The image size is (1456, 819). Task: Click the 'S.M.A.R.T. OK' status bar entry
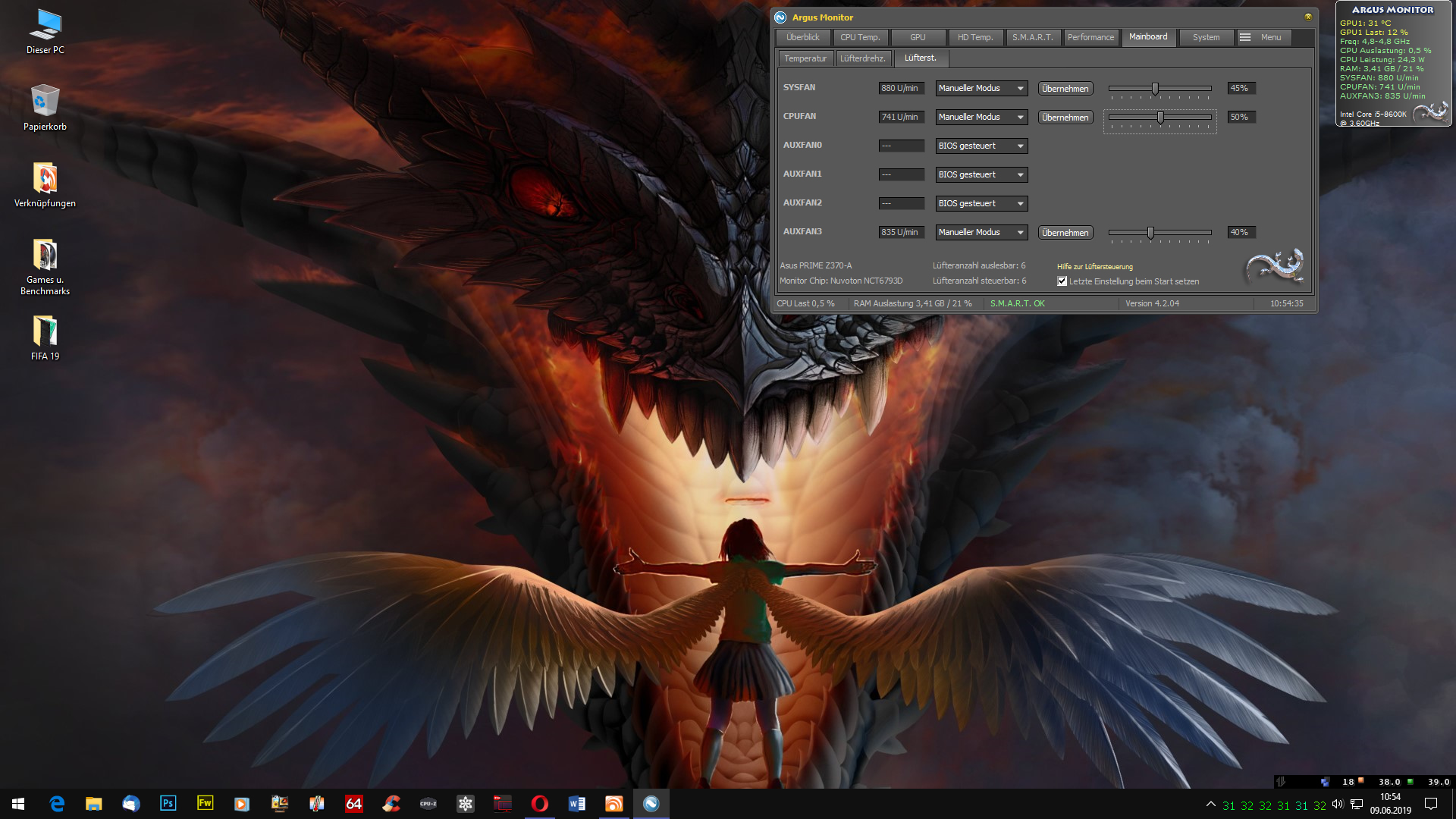[x=1018, y=304]
